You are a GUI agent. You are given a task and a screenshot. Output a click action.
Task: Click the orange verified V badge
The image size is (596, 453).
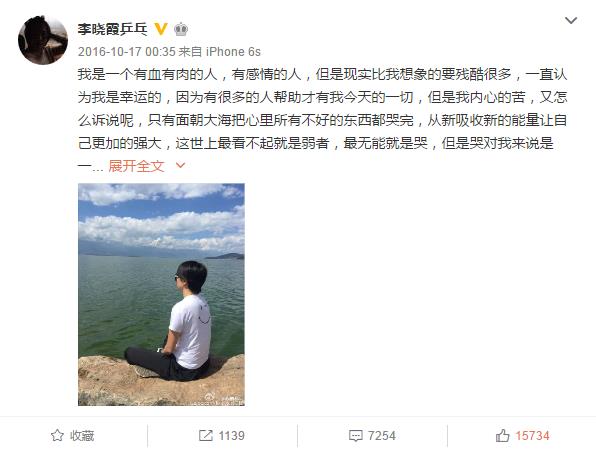(161, 29)
